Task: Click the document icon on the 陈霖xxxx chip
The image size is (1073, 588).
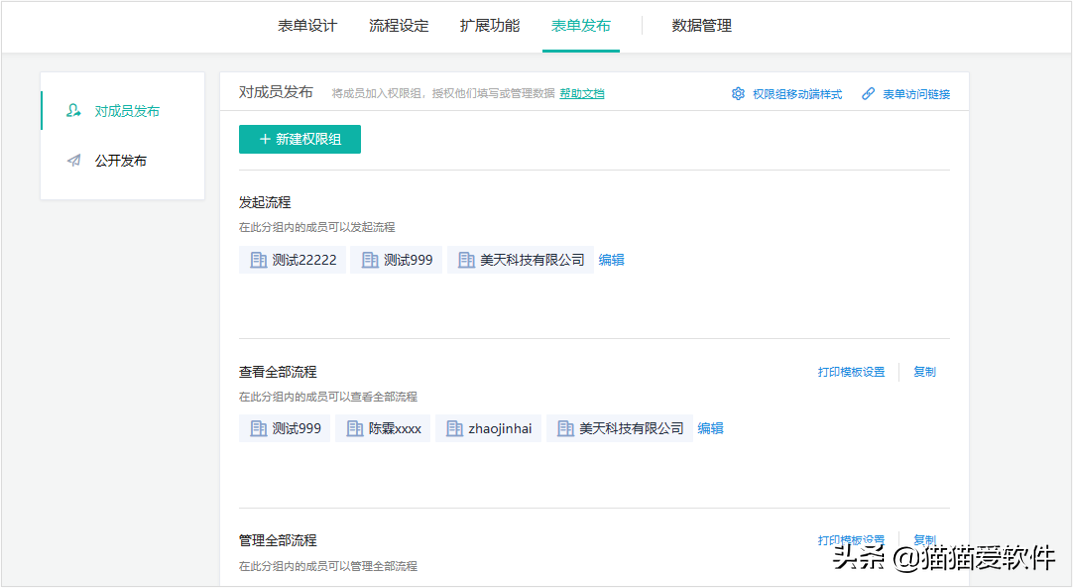Action: (353, 428)
